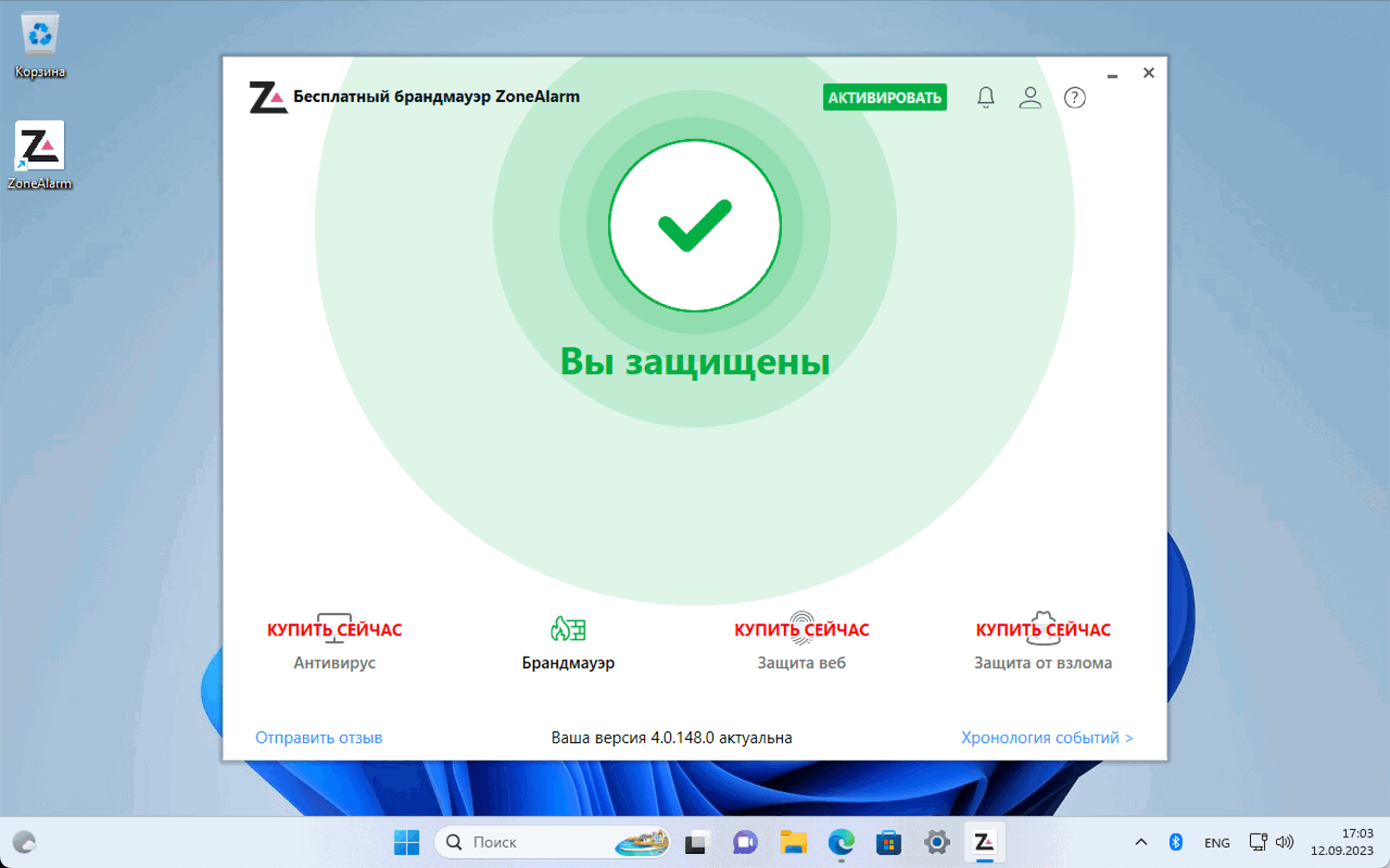This screenshot has height=868, width=1390.
Task: Minimize the ZoneAlarm window
Action: [1112, 74]
